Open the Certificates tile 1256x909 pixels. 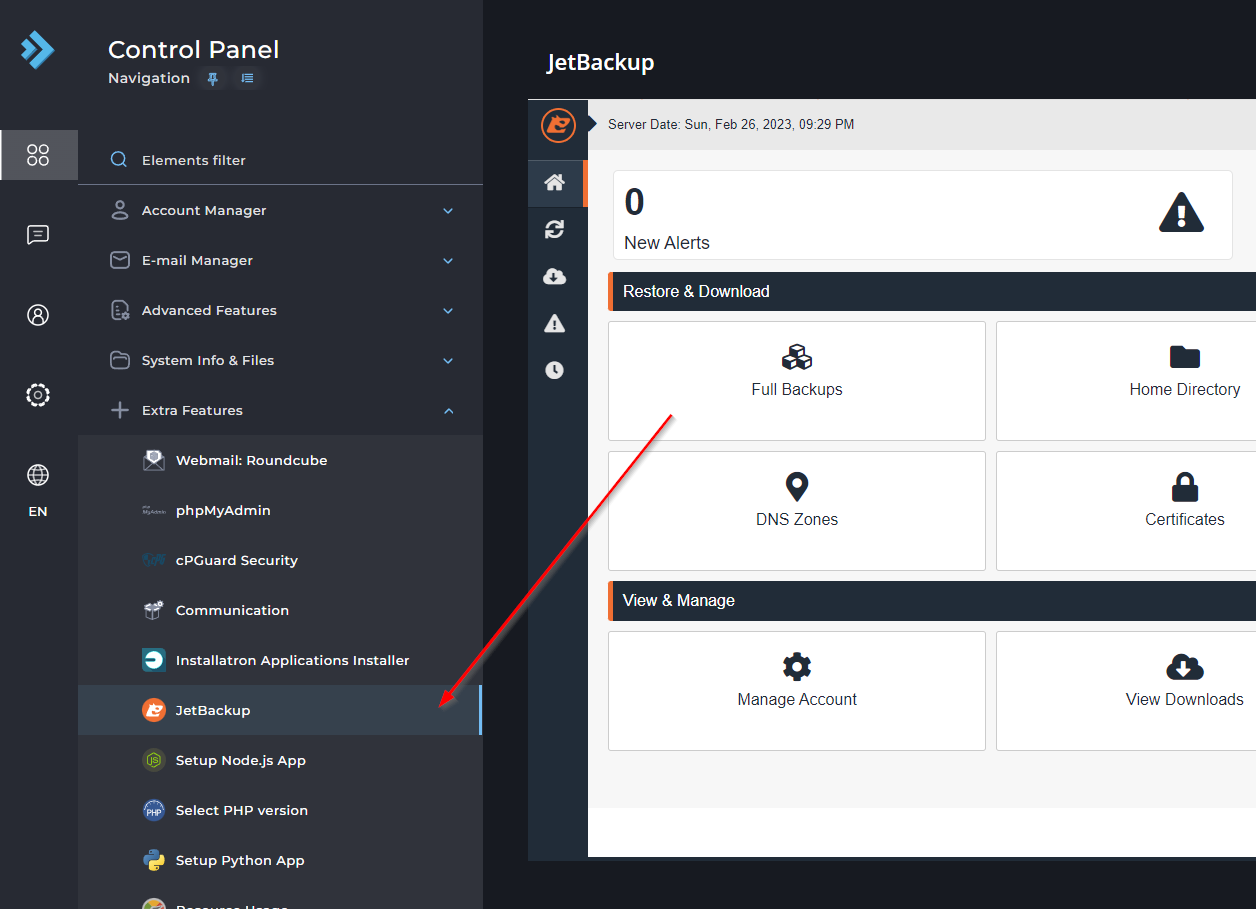point(1126,511)
